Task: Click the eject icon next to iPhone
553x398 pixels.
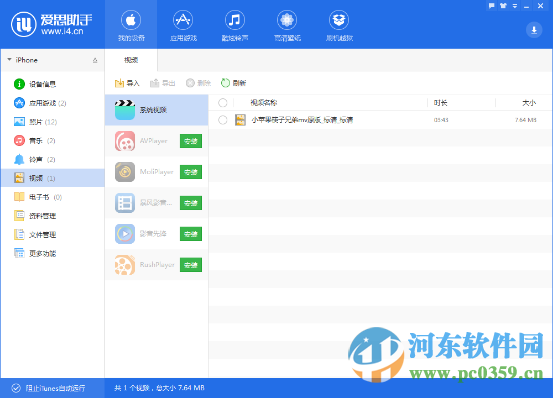Action: 95,60
